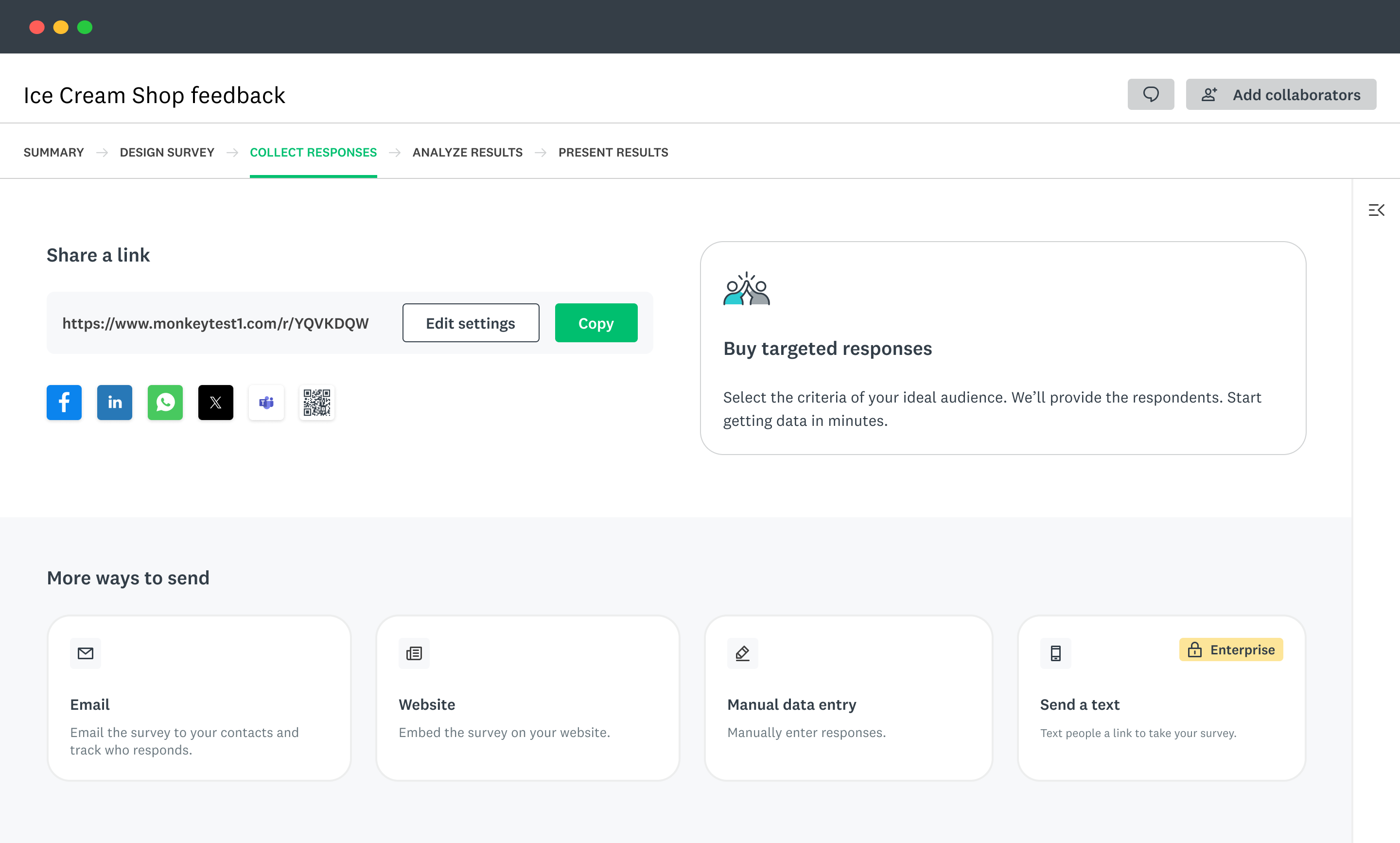Click the Manual data entry pencil icon
The width and height of the screenshot is (1400, 843).
pos(742,653)
